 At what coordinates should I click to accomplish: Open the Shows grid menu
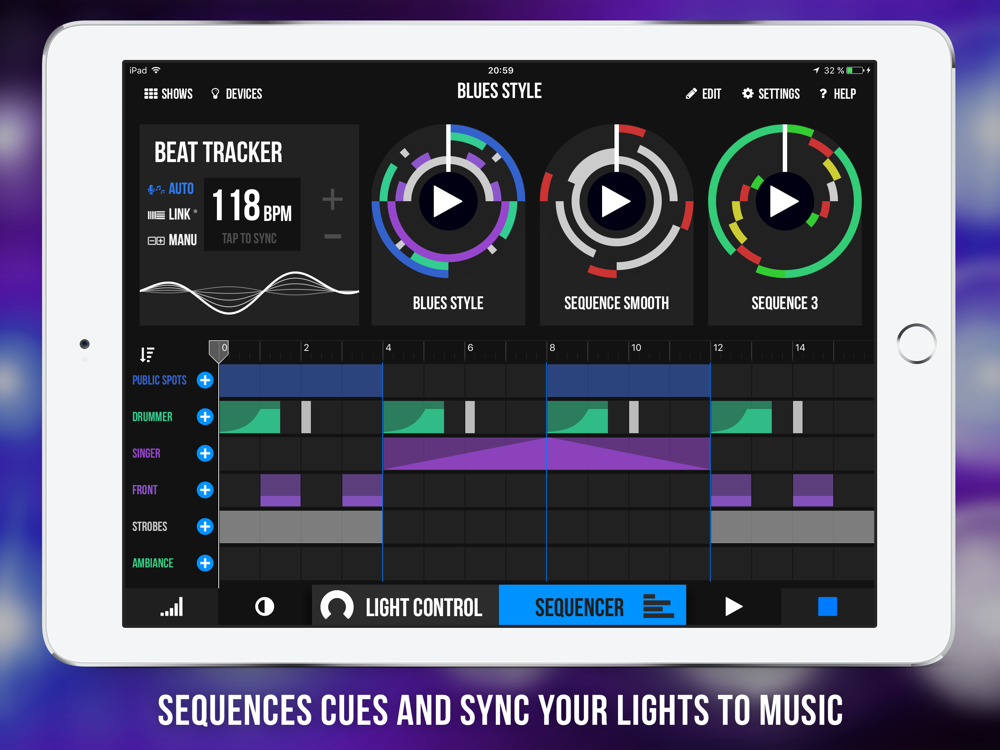point(168,94)
